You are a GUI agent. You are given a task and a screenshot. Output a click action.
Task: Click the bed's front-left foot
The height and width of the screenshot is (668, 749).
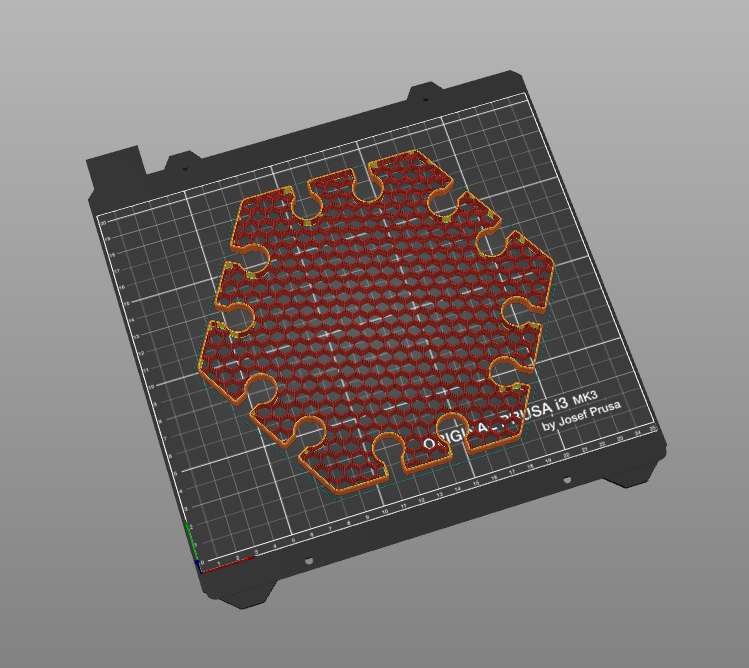point(246,595)
